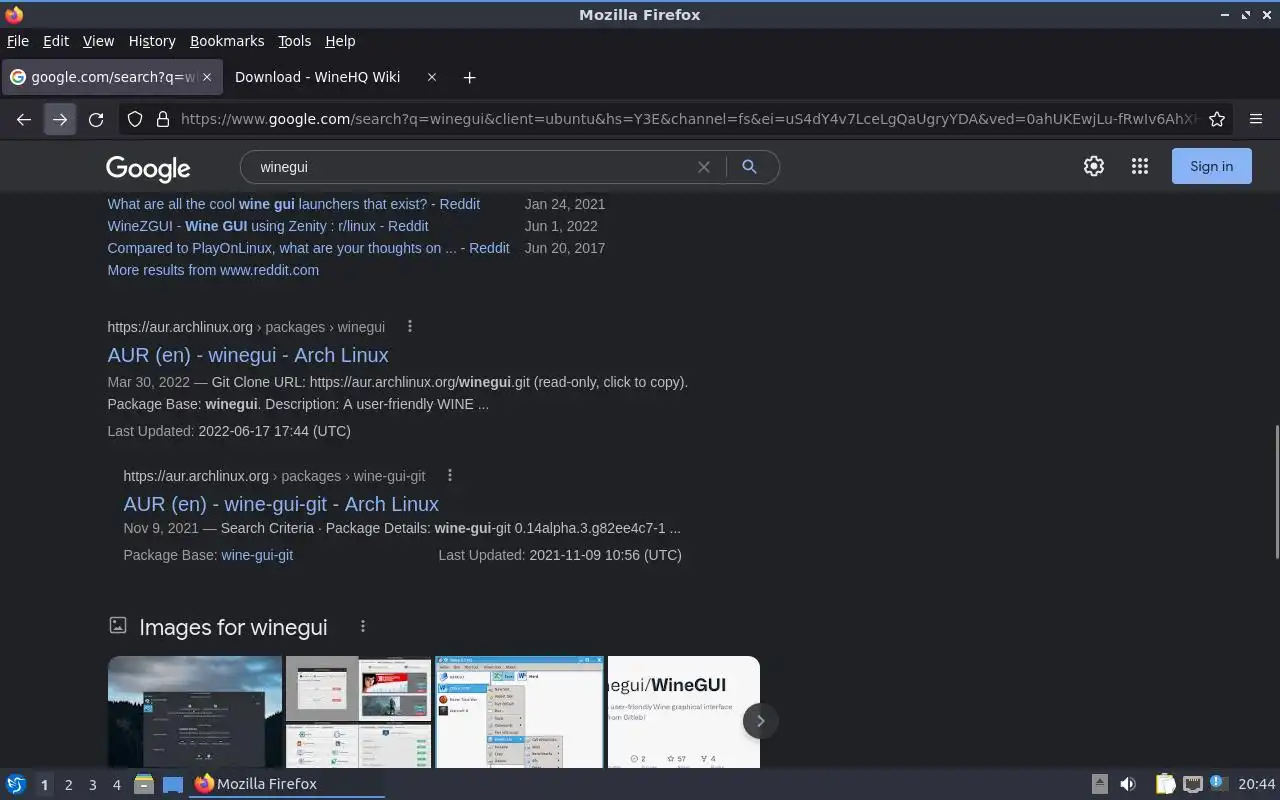Open Google quick settings gear

(x=1094, y=167)
